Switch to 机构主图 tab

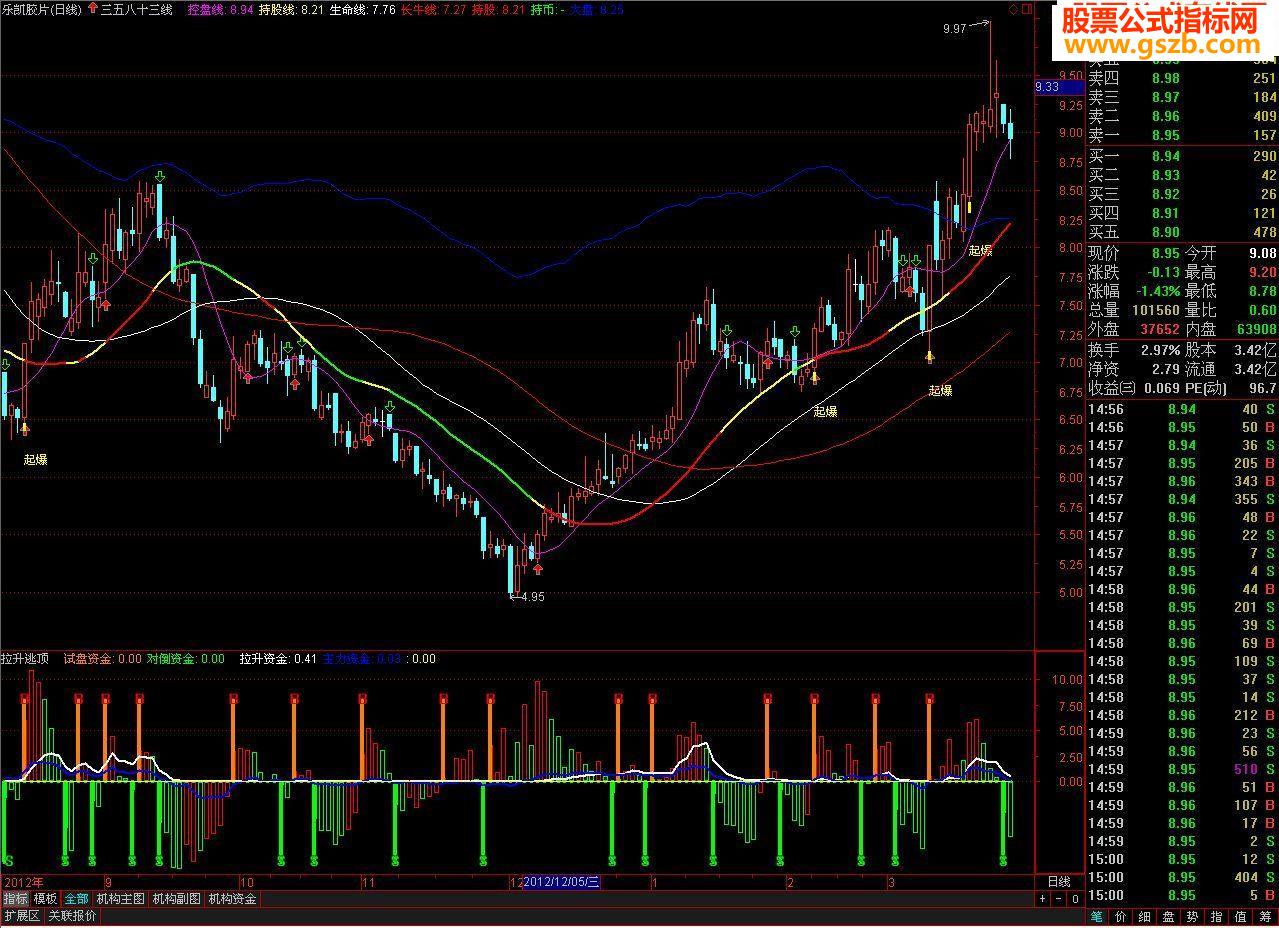(121, 899)
